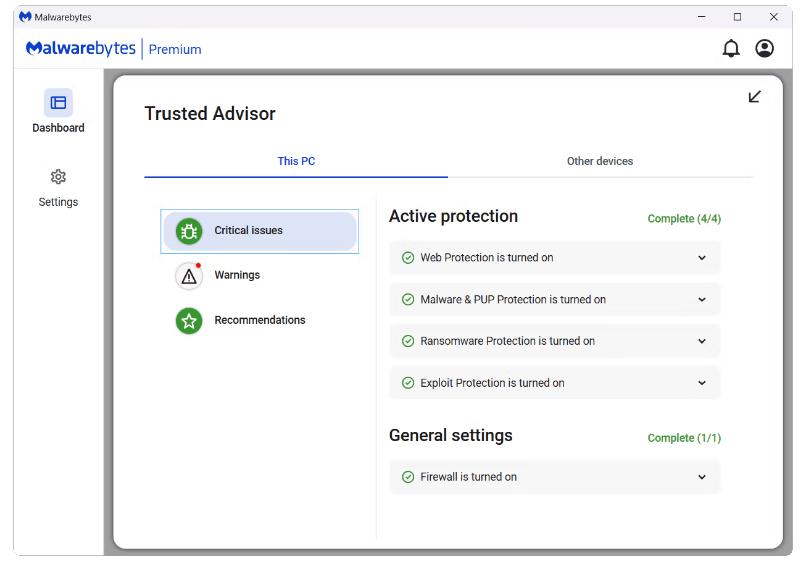This screenshot has height=564, width=806.
Task: Expand Malware & PUP Protection chevron
Action: 701,300
